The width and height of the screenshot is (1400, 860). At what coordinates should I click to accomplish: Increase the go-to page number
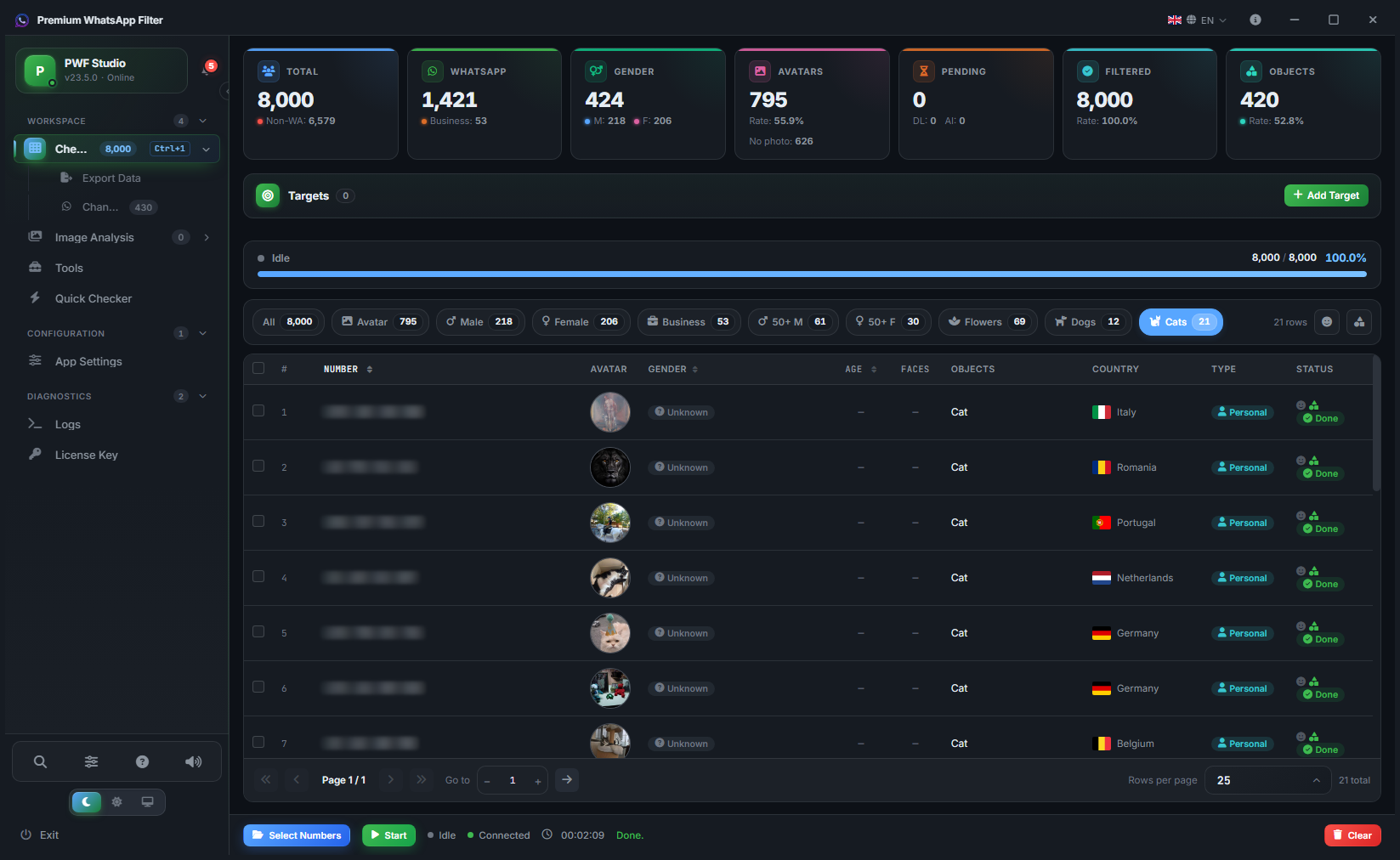tap(538, 781)
